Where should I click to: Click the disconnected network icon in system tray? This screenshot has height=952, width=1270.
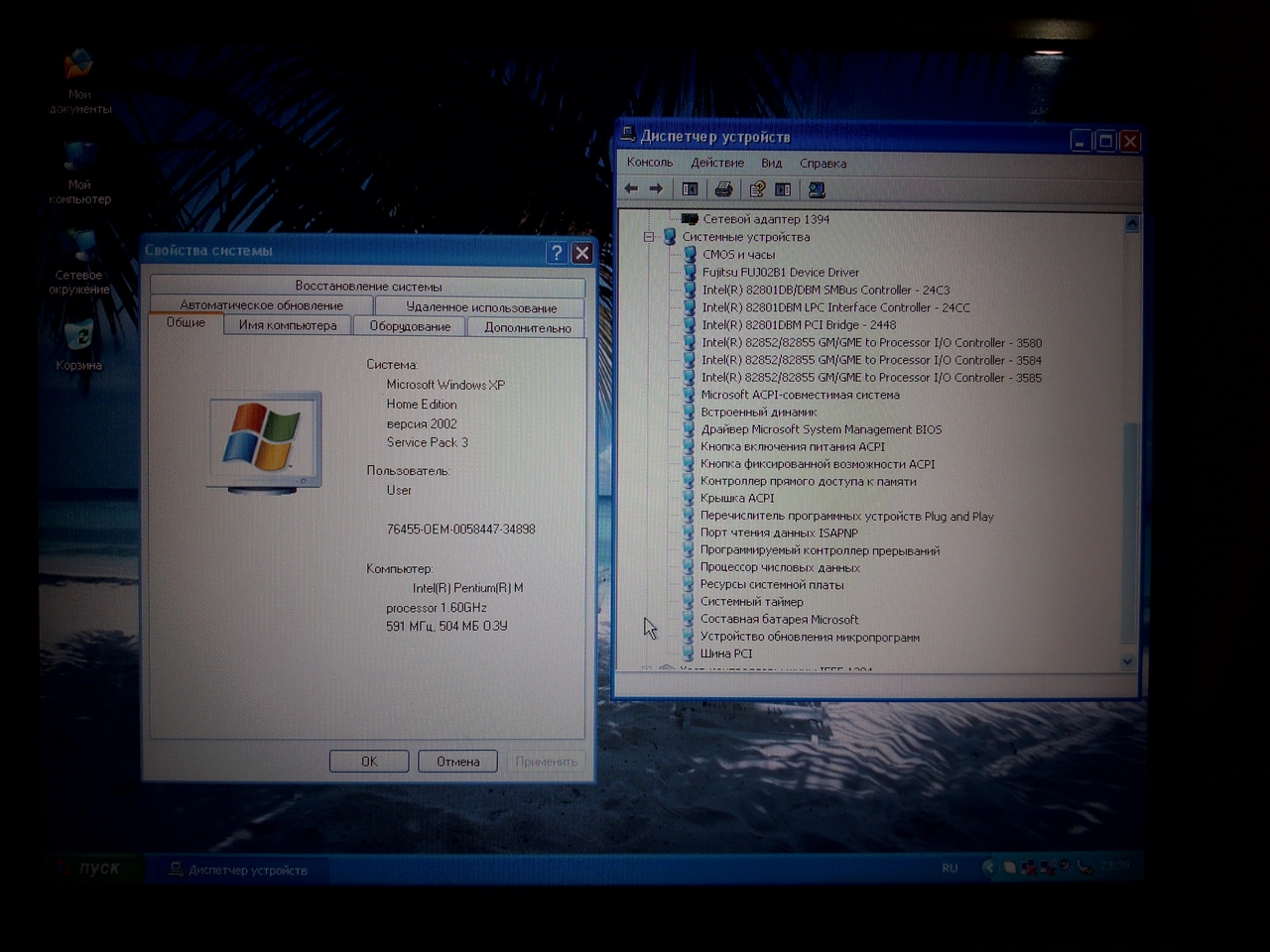pyautogui.click(x=1030, y=866)
